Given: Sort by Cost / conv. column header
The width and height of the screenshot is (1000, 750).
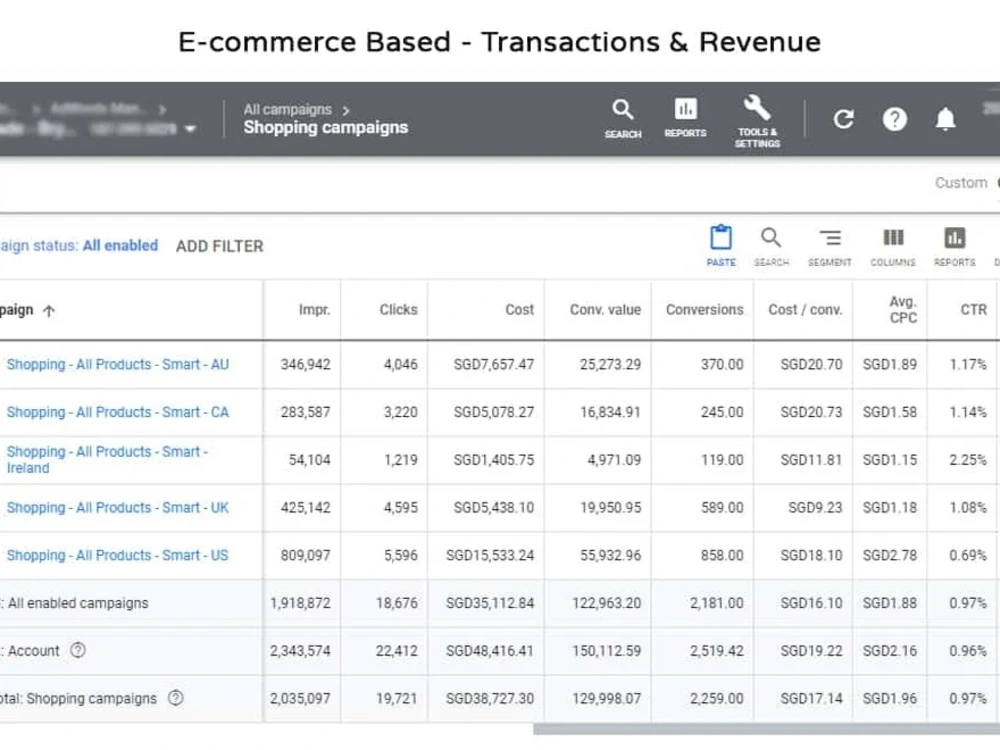Looking at the screenshot, I should point(805,310).
